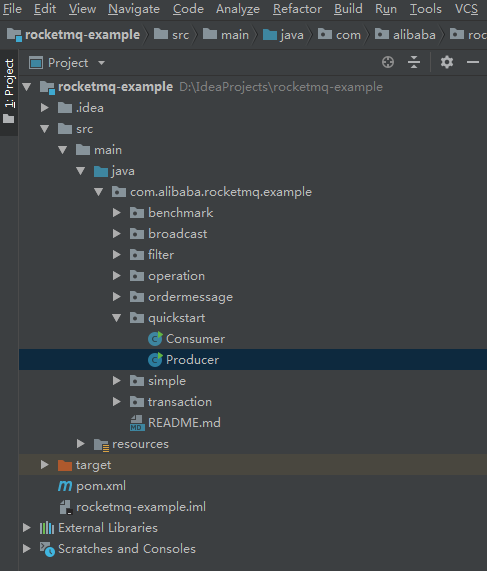
Task: Open the Analyze menu
Action: (238, 9)
